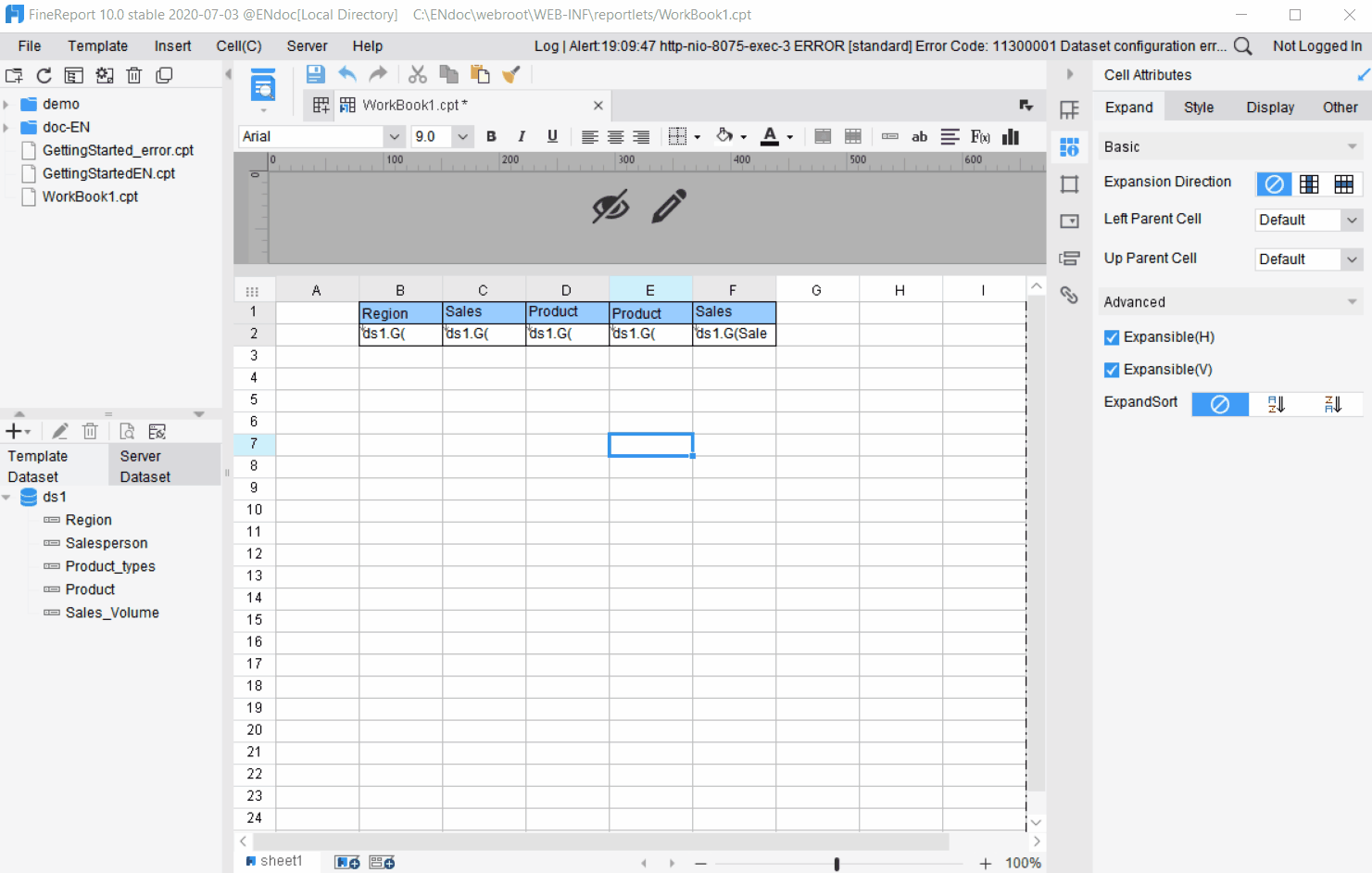
Task: Click the search magnifier icon
Action: click(x=1243, y=46)
